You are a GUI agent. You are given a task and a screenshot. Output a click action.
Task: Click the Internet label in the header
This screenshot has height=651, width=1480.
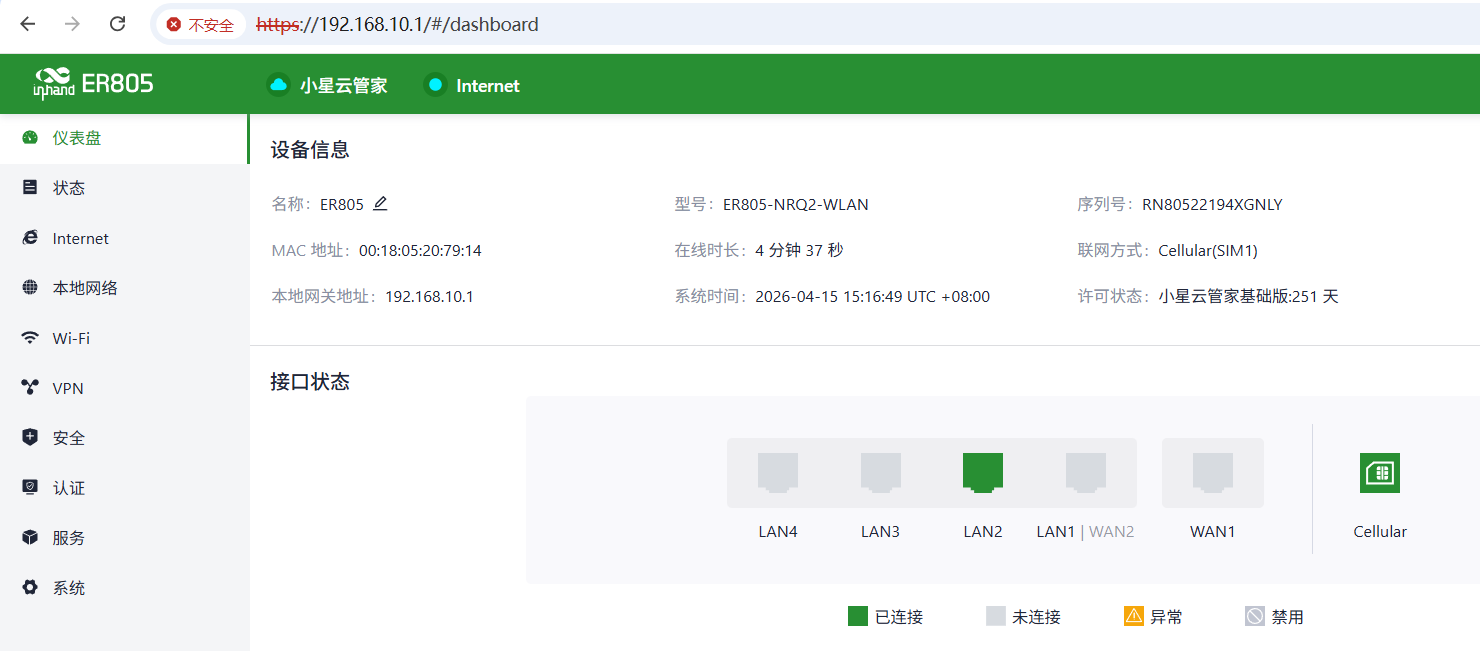click(488, 86)
